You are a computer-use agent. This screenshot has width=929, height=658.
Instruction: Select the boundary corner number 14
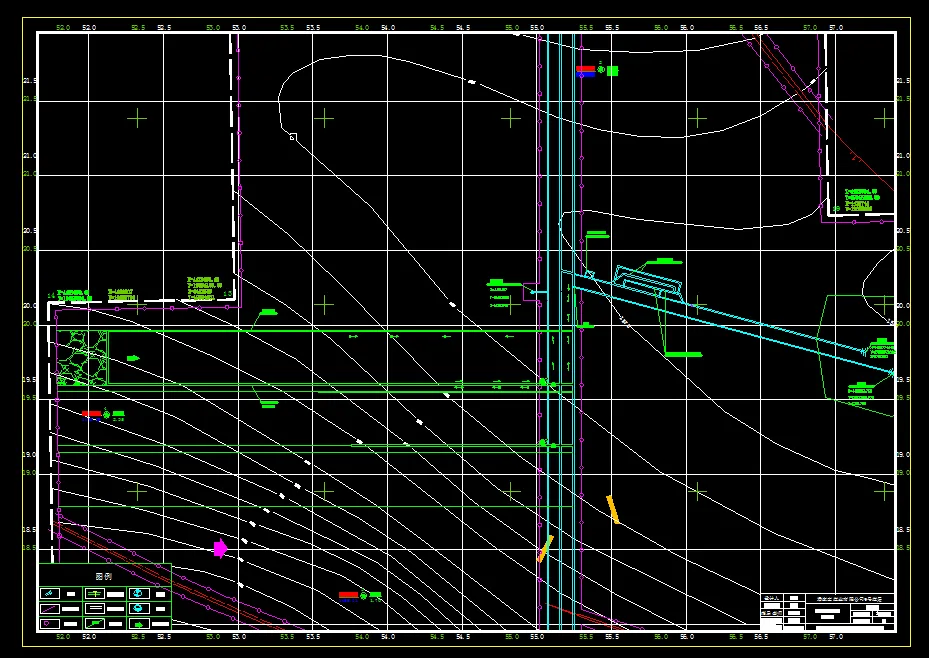tap(51, 295)
